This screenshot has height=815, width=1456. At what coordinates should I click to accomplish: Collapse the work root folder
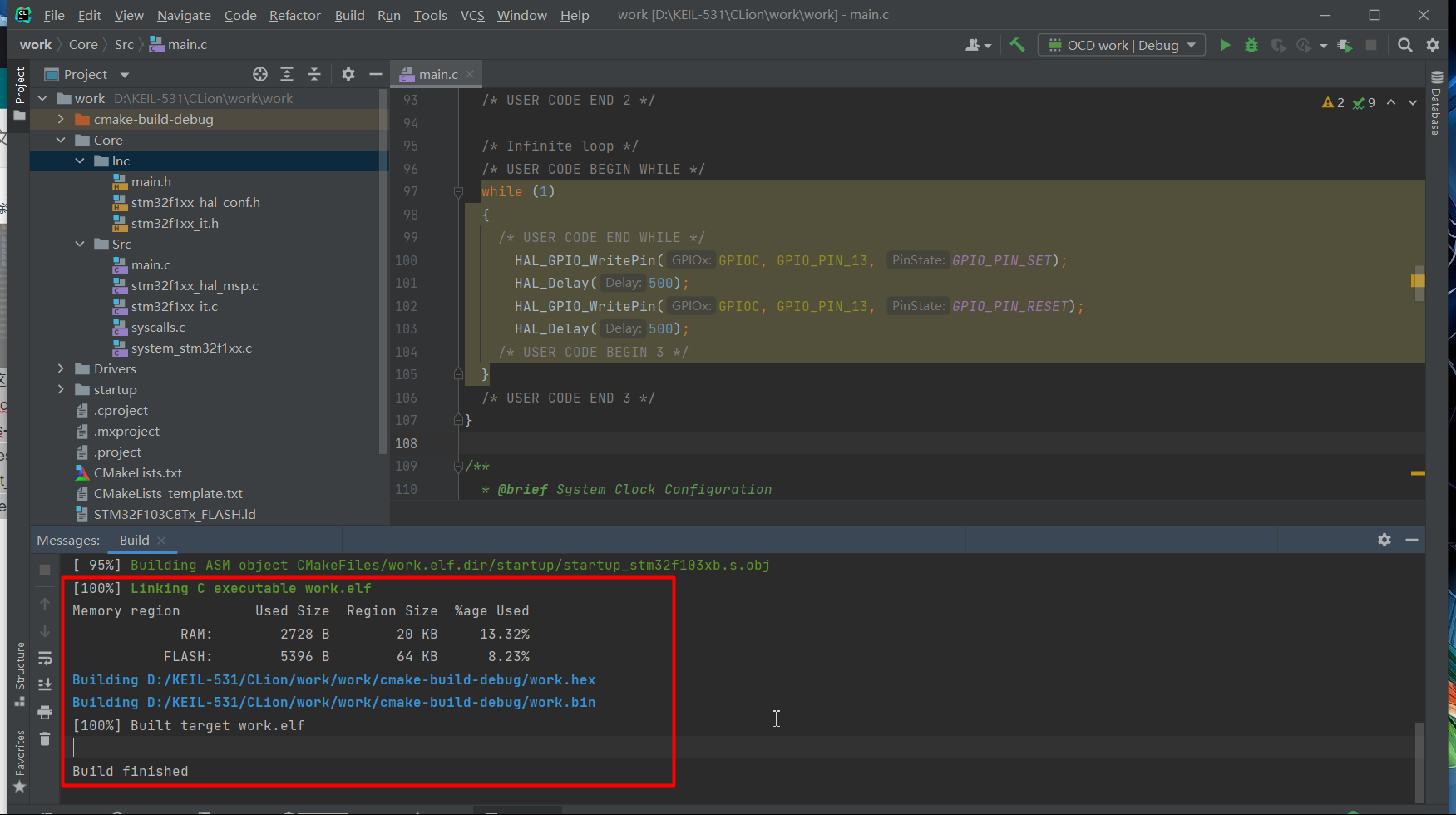pos(42,98)
